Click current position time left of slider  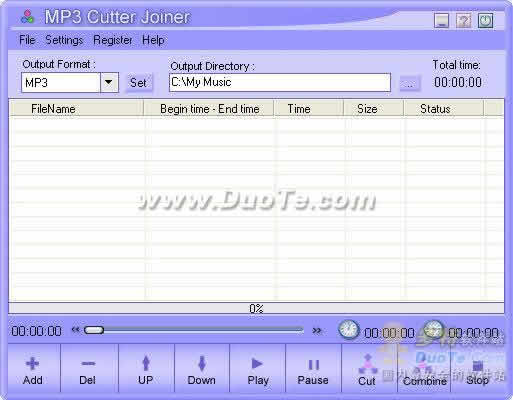36,331
